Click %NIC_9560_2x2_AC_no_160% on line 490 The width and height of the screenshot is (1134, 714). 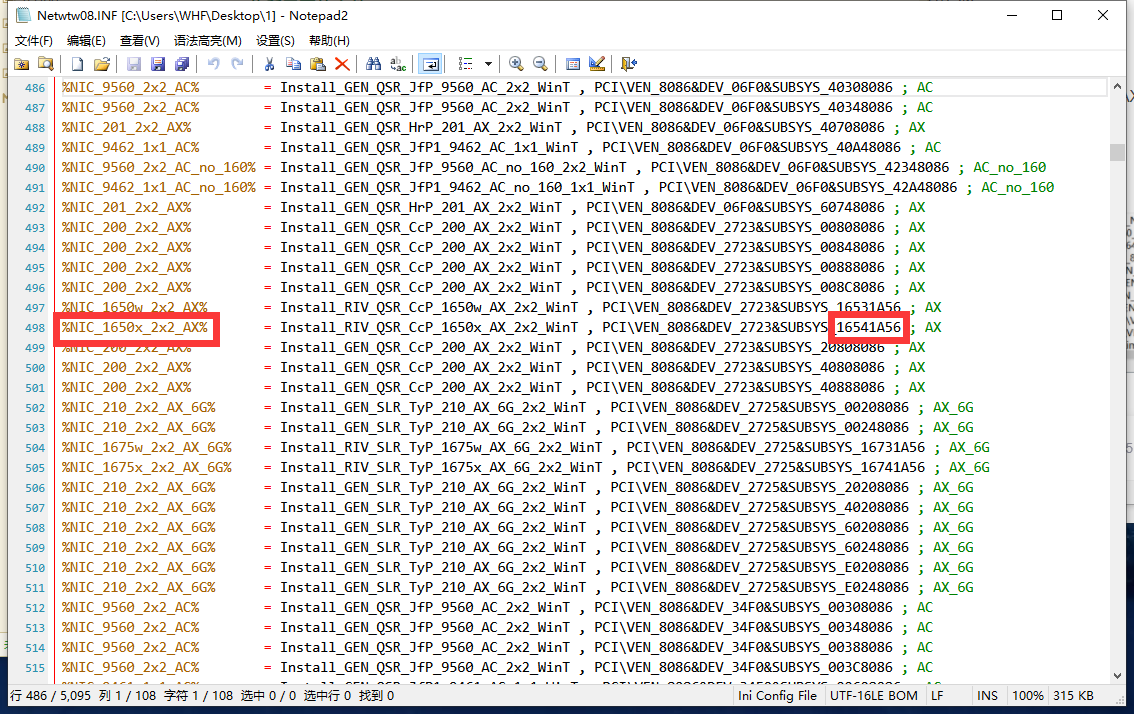click(159, 168)
